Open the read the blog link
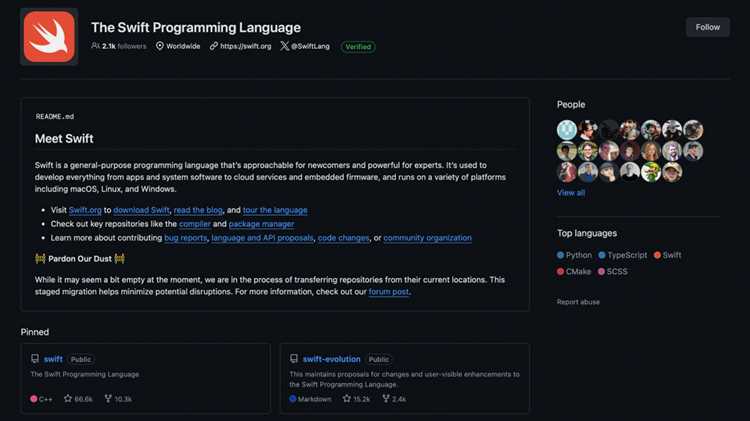750x421 pixels. click(x=198, y=210)
